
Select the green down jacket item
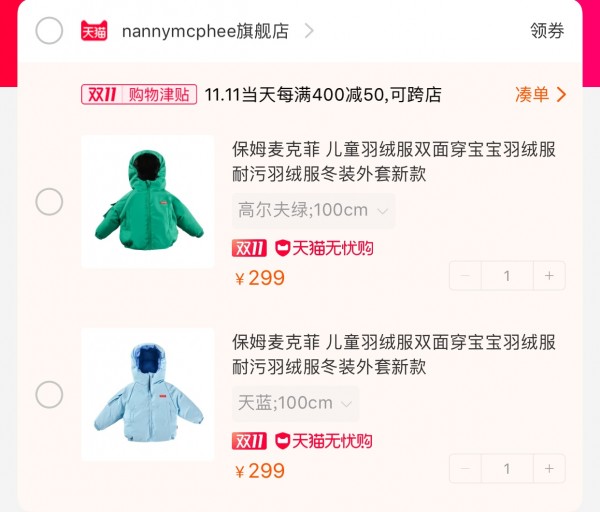pyautogui.click(x=49, y=202)
